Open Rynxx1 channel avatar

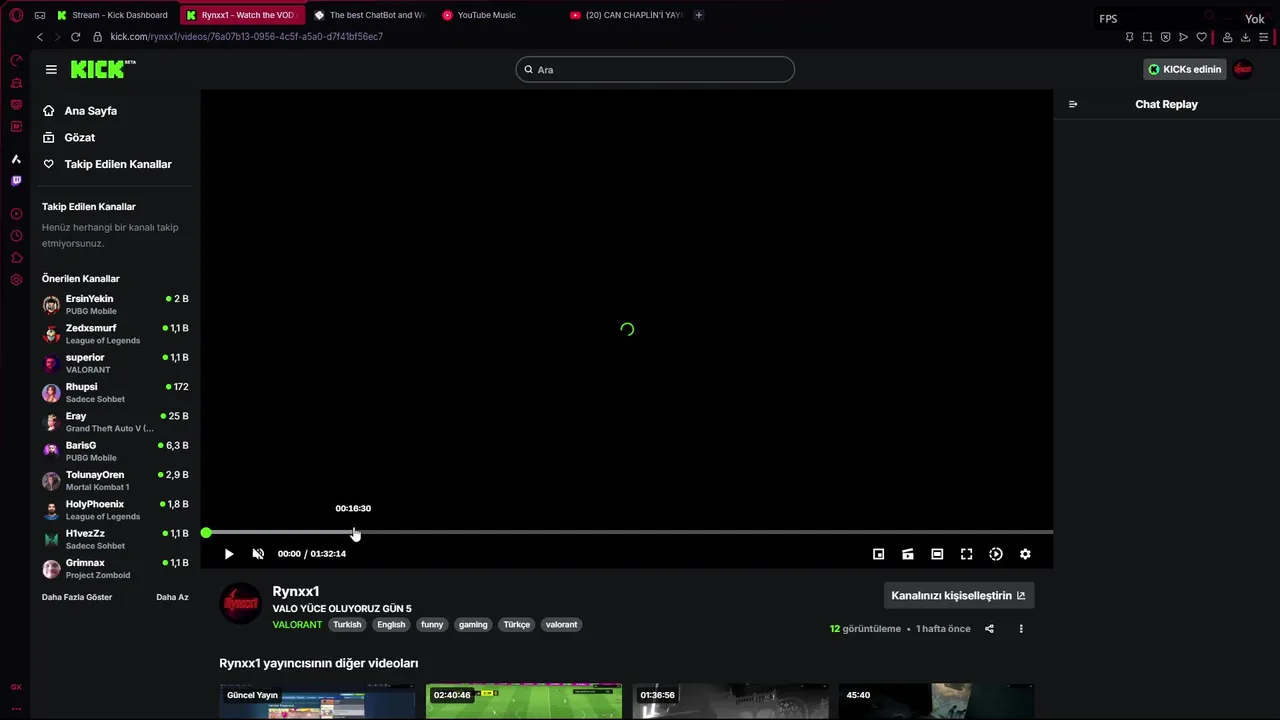point(240,603)
